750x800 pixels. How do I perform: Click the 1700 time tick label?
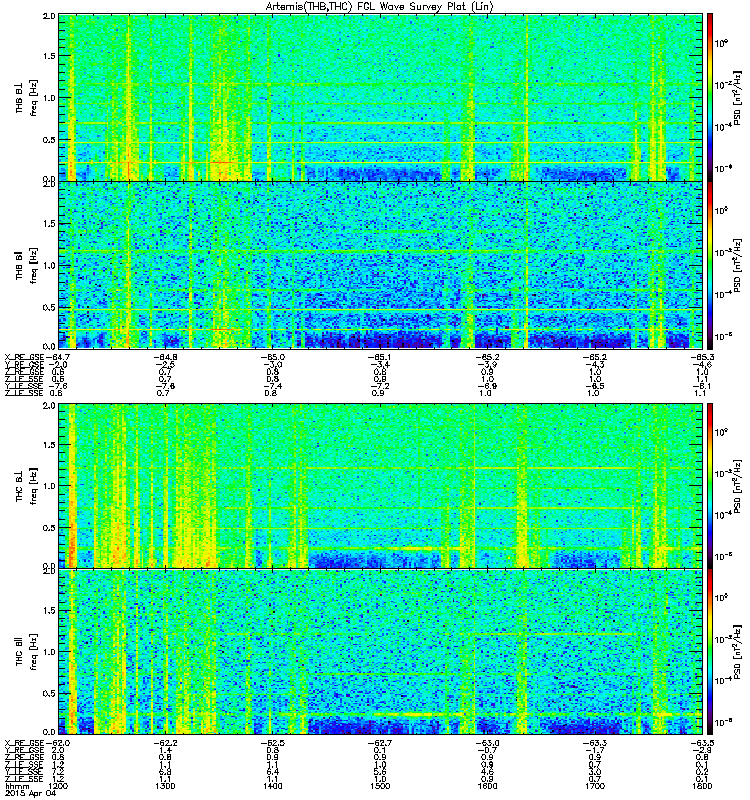point(594,786)
